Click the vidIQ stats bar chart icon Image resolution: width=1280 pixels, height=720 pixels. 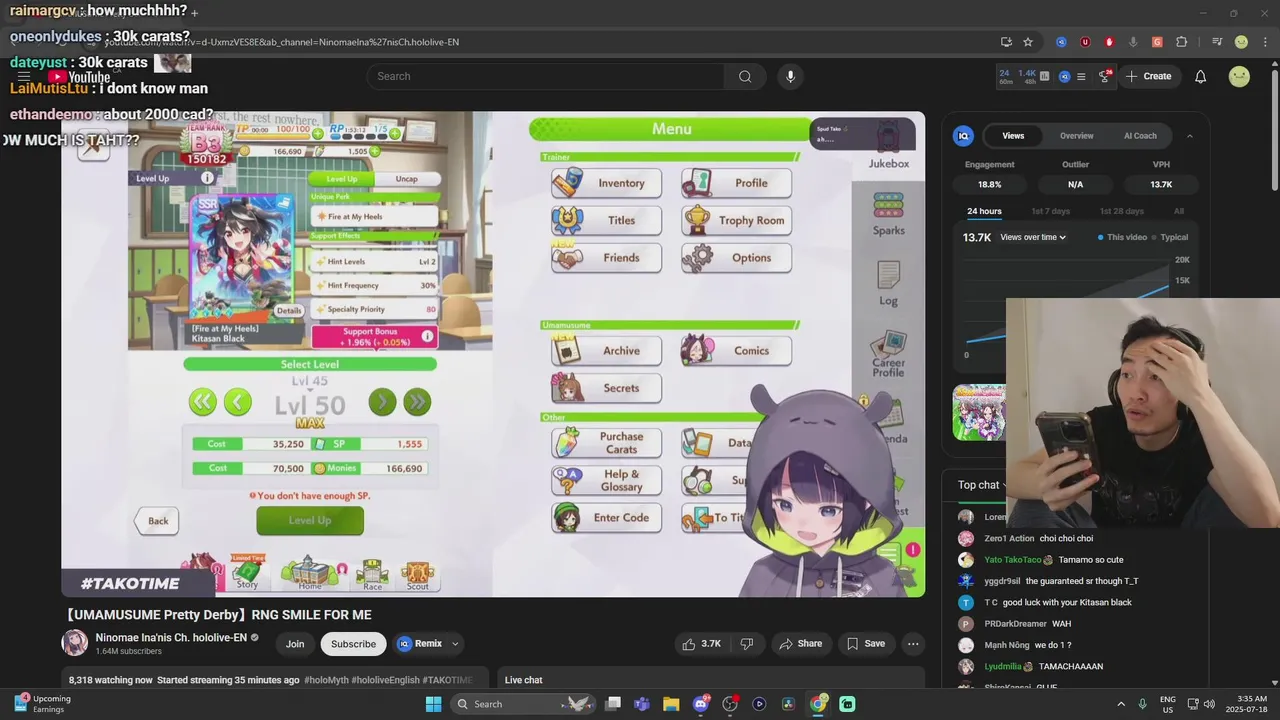click(x=1045, y=76)
